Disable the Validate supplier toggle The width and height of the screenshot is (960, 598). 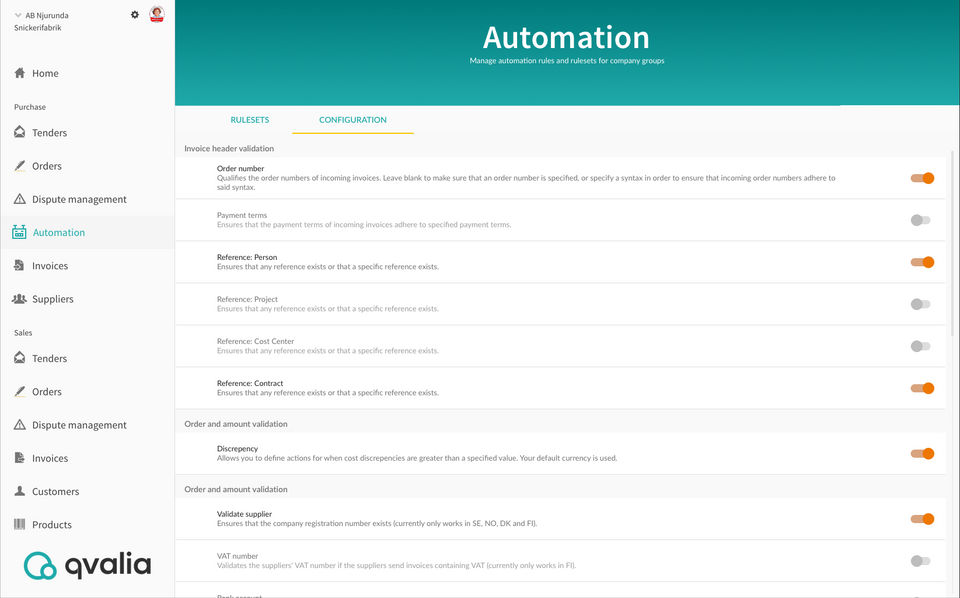click(922, 519)
